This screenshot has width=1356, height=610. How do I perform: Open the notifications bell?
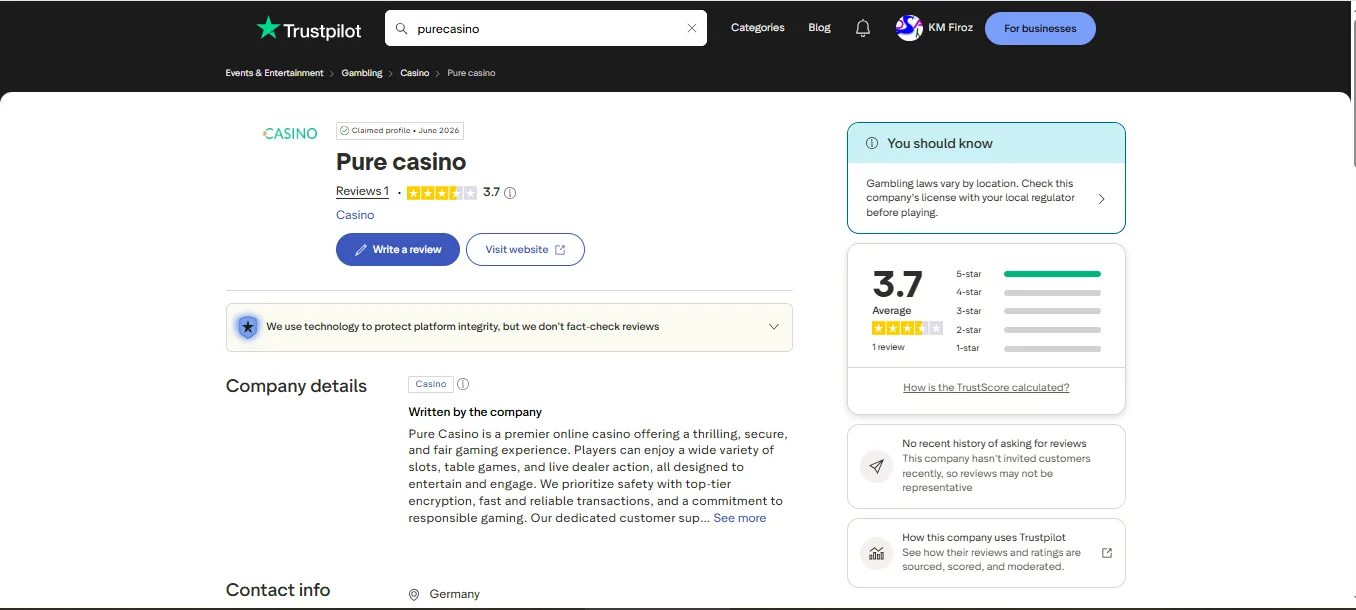coord(863,29)
